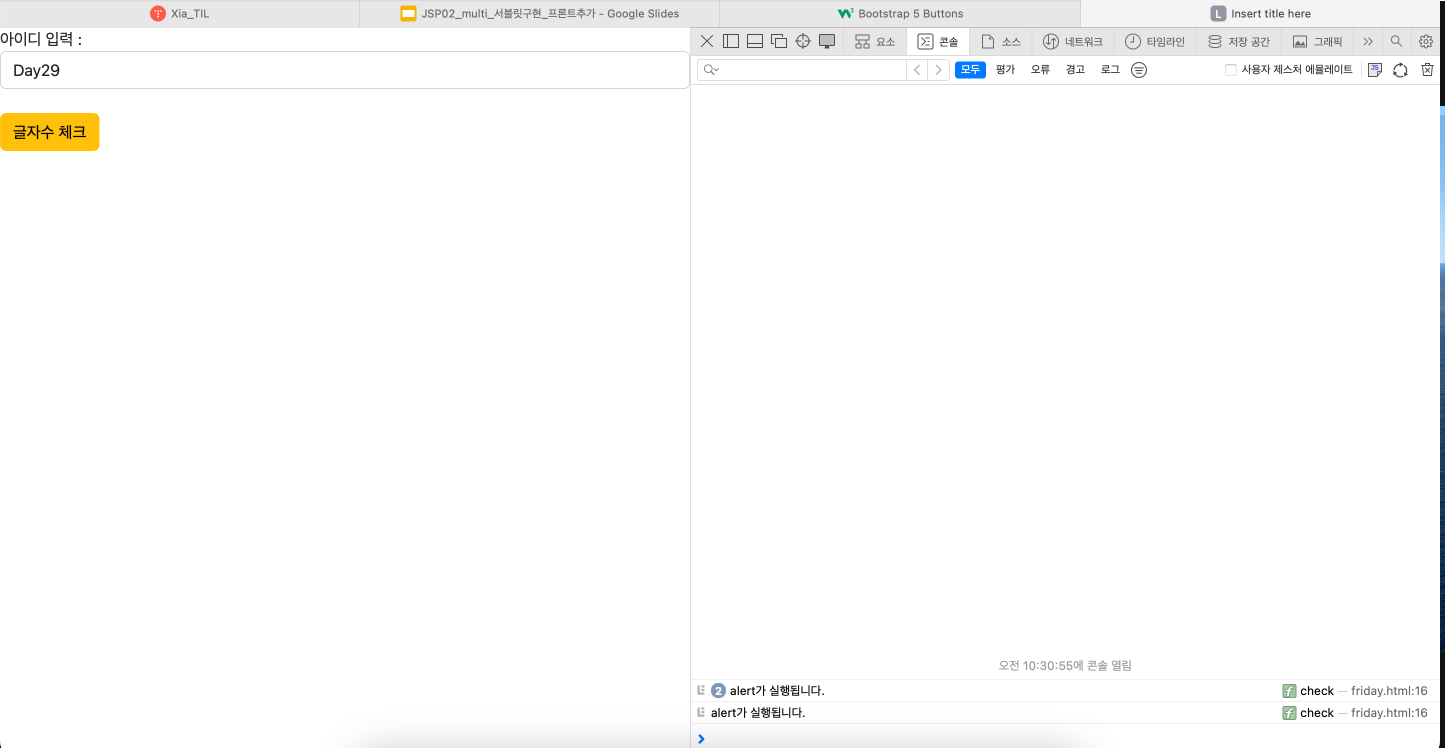Image resolution: width=1445 pixels, height=748 pixels.
Task: Filter console by 평가
Action: click(x=1005, y=70)
